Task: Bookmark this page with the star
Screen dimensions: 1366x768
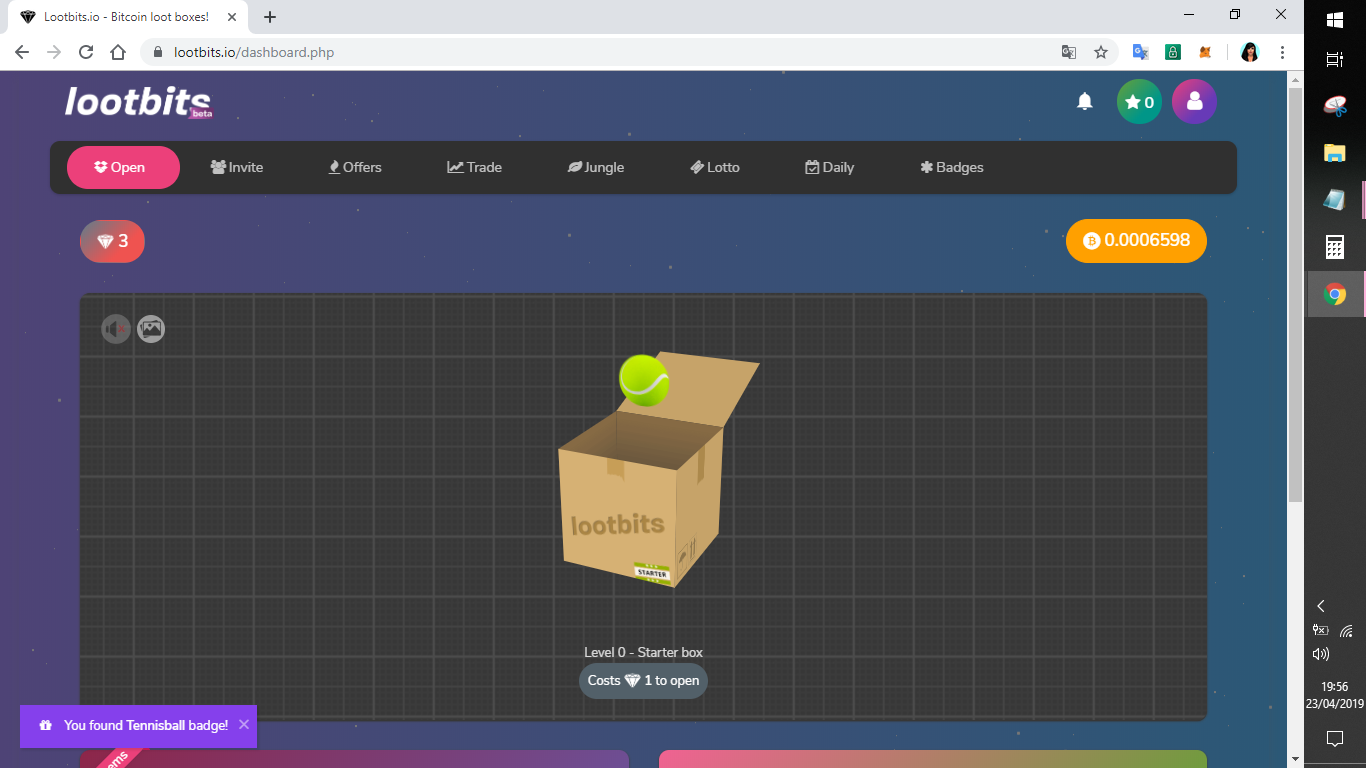Action: coord(1101,52)
